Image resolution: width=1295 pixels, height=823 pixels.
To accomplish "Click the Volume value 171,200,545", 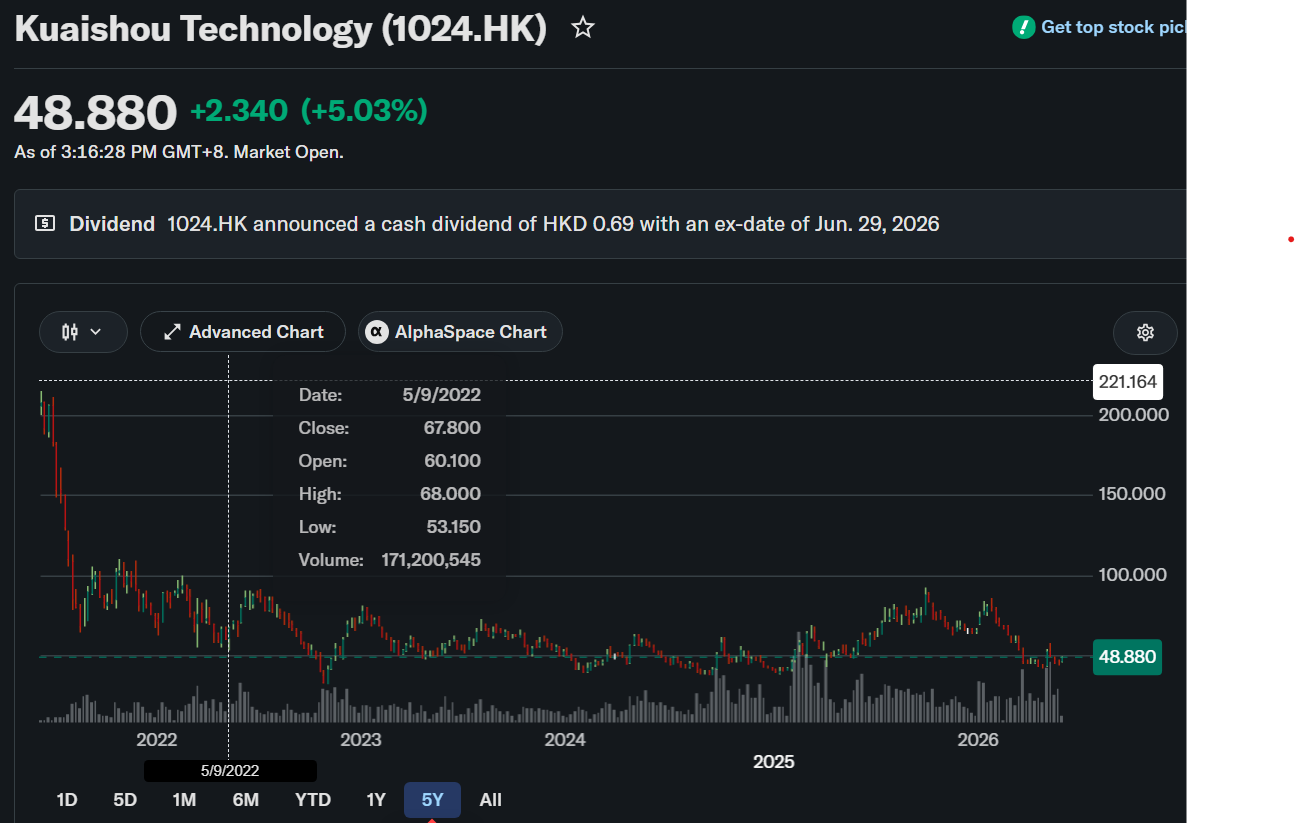I will tap(431, 560).
